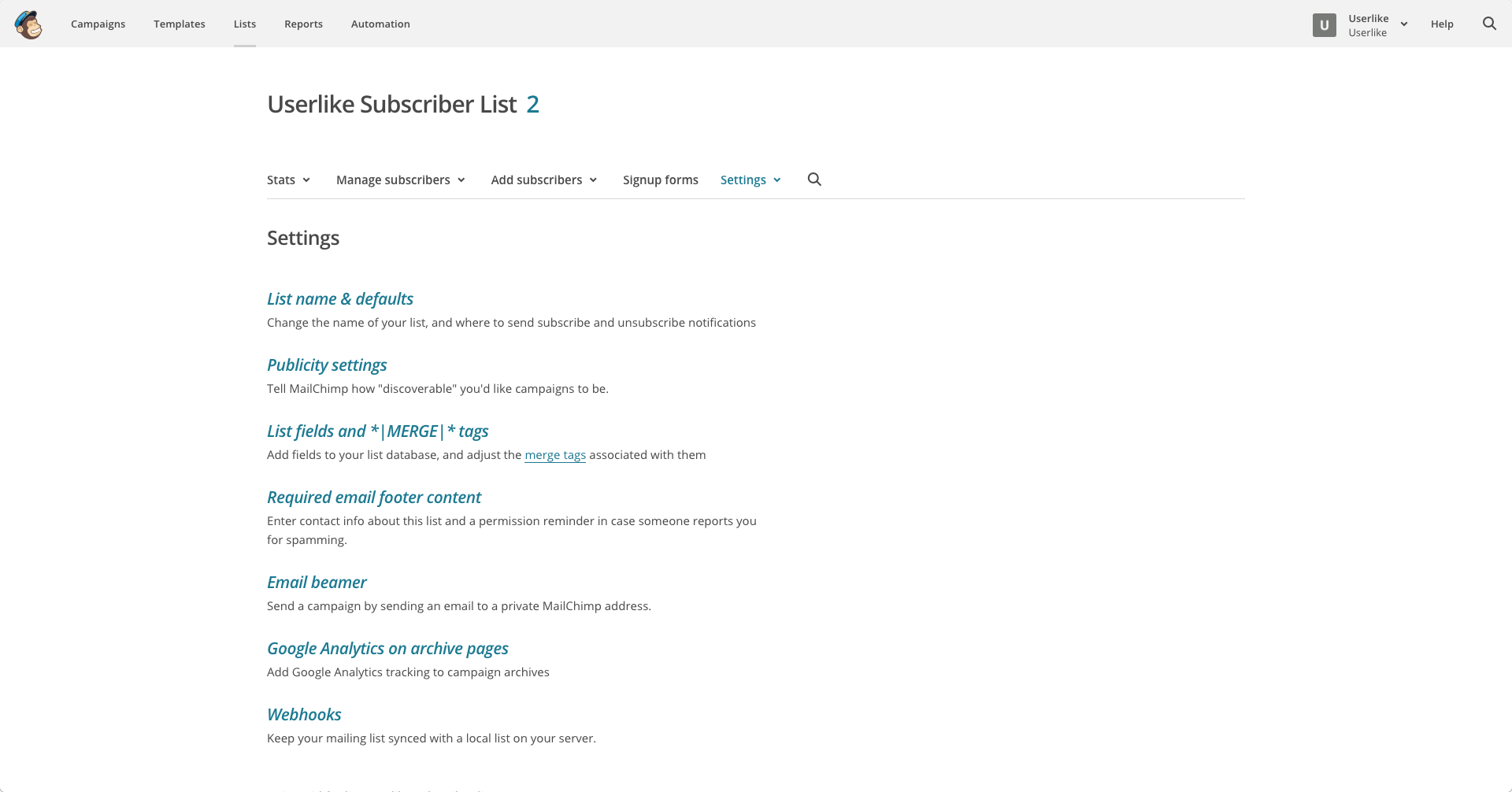Open the global search magnifier icon
This screenshot has height=792, width=1512.
(1489, 24)
